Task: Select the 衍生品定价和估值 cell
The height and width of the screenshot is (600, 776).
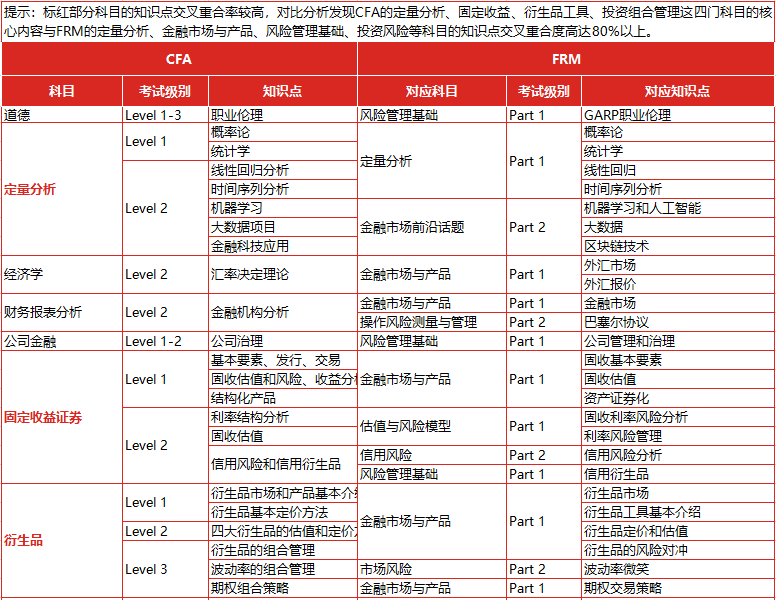Action: pyautogui.click(x=678, y=531)
